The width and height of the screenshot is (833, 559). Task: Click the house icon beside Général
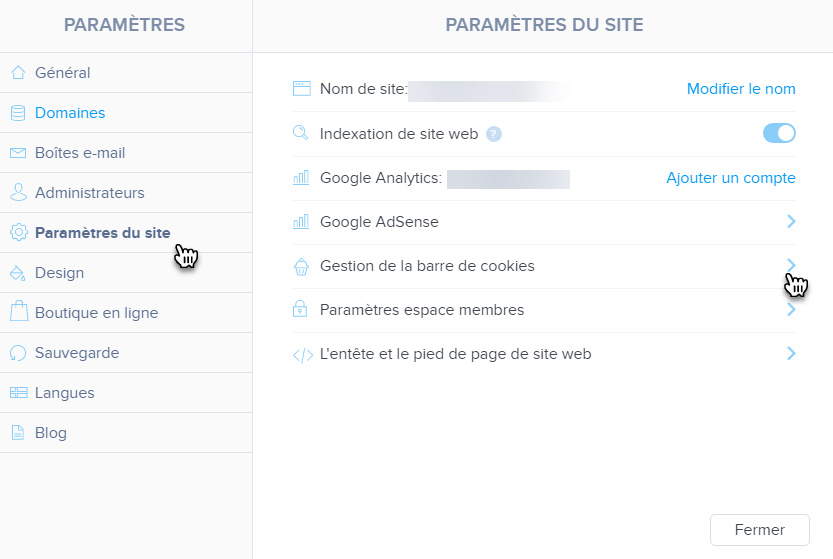(18, 73)
